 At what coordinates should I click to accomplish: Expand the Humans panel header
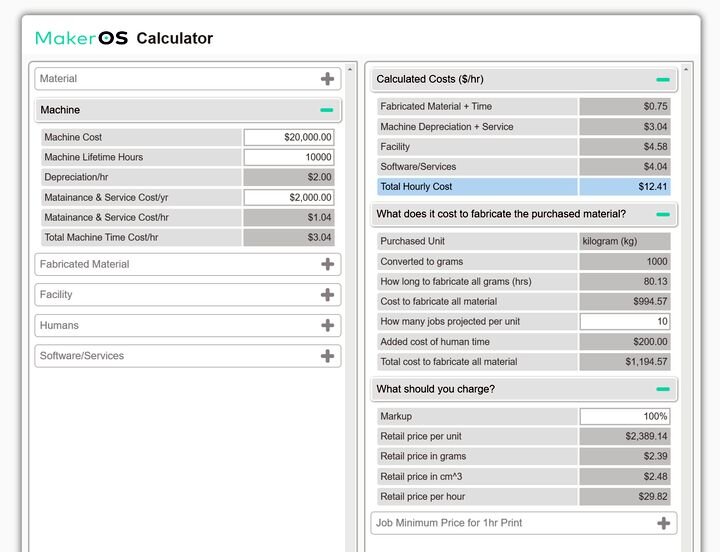pyautogui.click(x=180, y=326)
